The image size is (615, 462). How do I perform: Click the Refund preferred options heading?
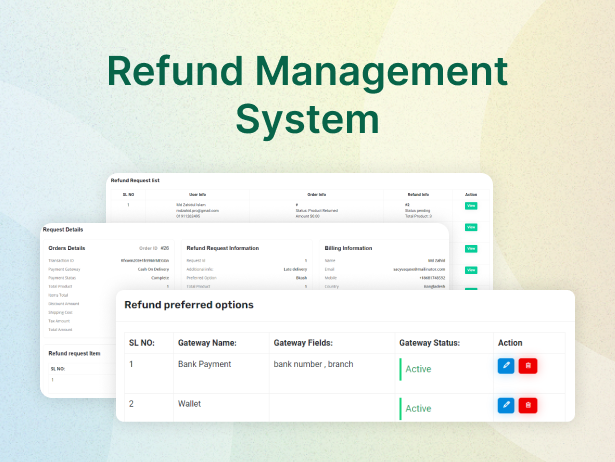click(189, 305)
